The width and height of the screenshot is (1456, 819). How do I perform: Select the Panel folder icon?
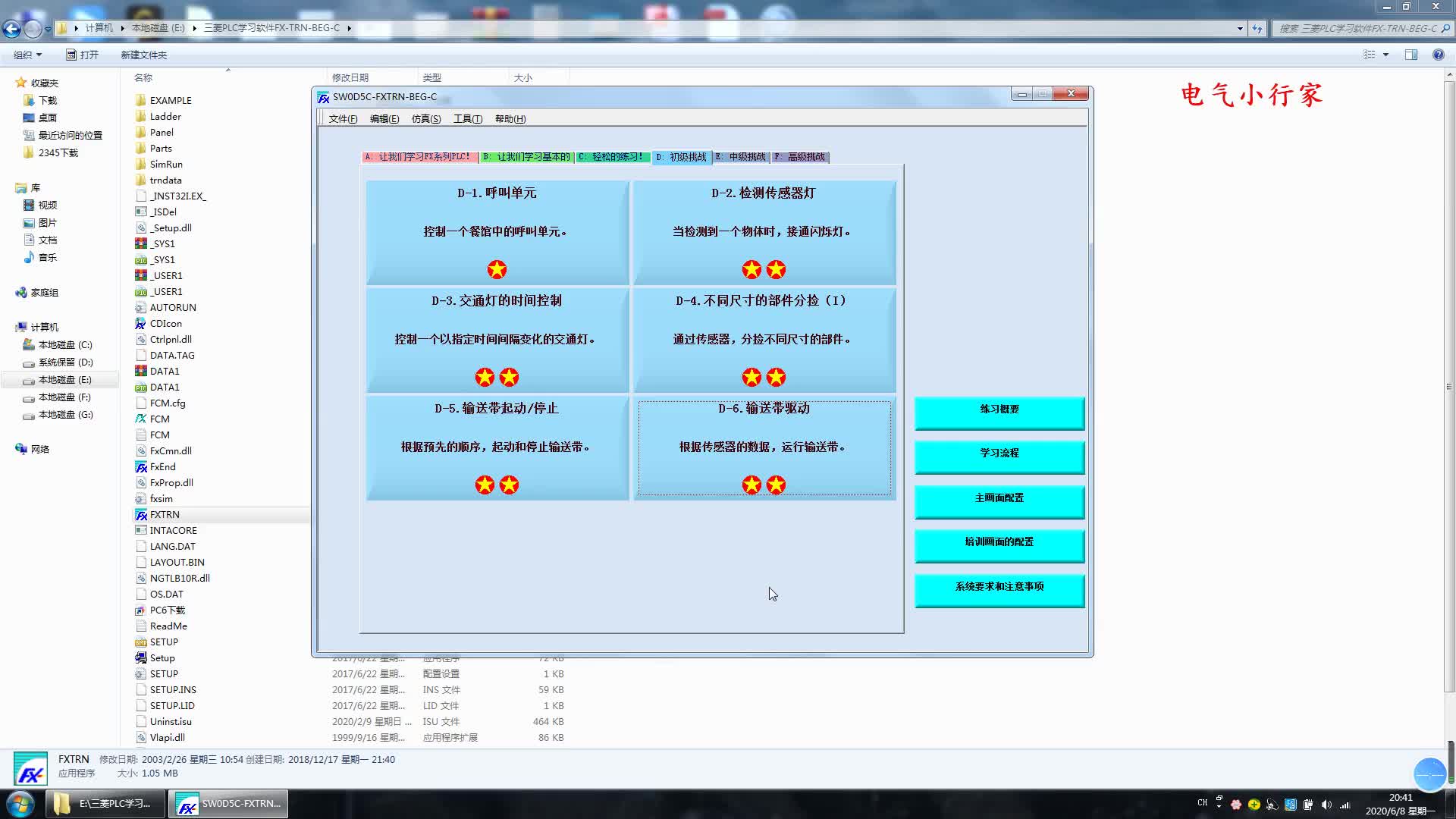(x=140, y=132)
